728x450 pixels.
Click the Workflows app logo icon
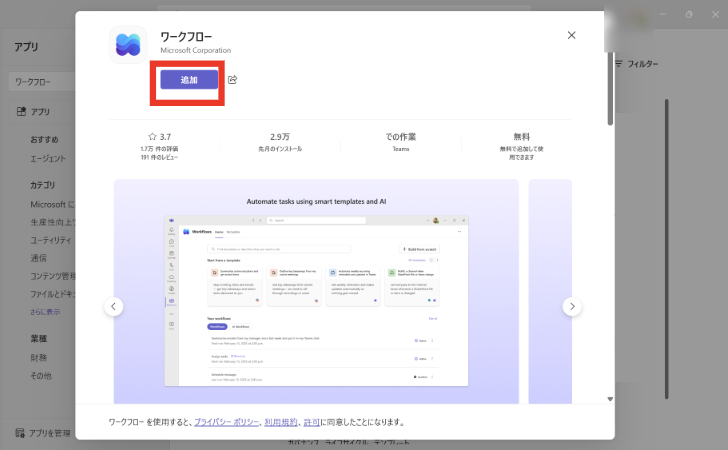pyautogui.click(x=128, y=45)
